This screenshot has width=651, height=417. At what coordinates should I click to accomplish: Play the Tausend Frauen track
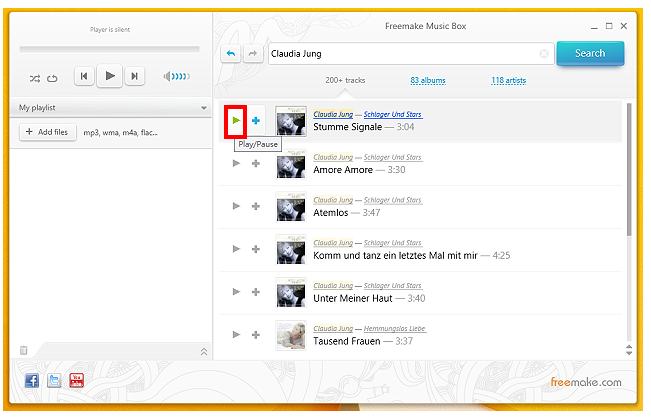(x=236, y=334)
